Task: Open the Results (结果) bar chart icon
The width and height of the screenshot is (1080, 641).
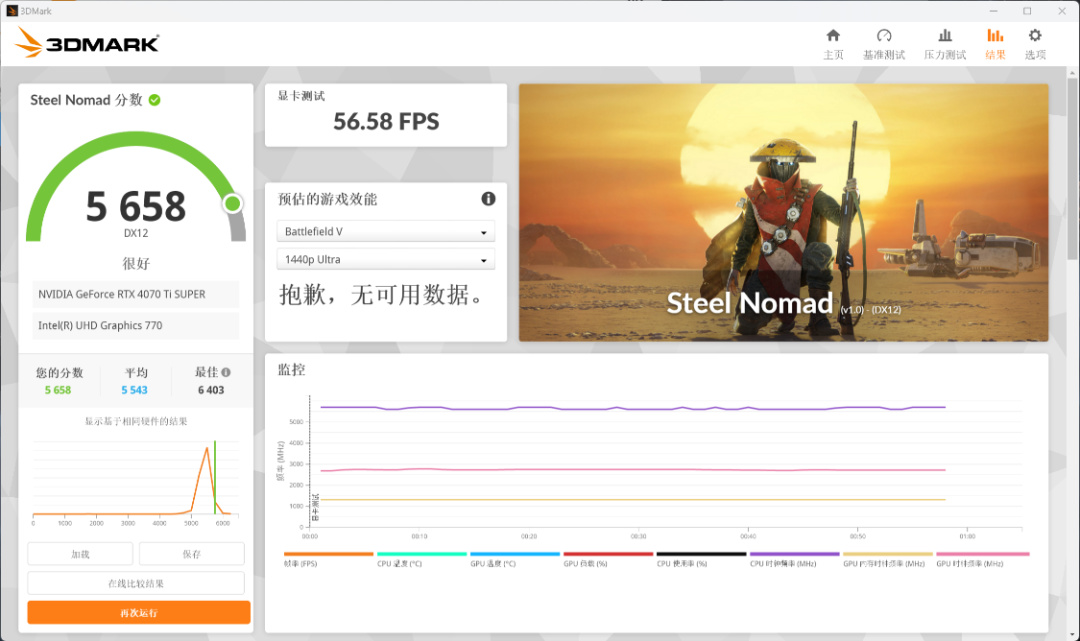Action: (995, 36)
